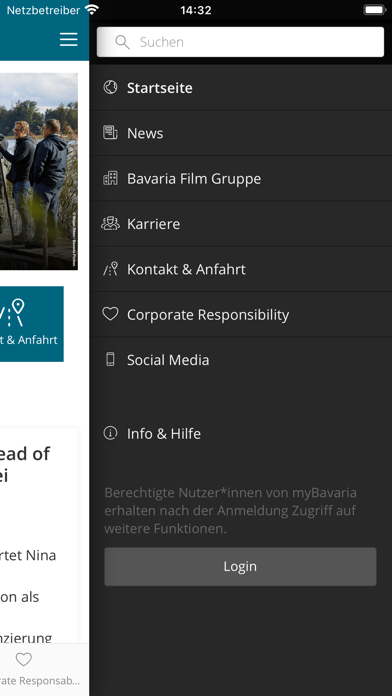Viewport: 392px width, 696px height.
Task: Click the heart icon beside Corporate Responsibility
Action: (x=110, y=314)
